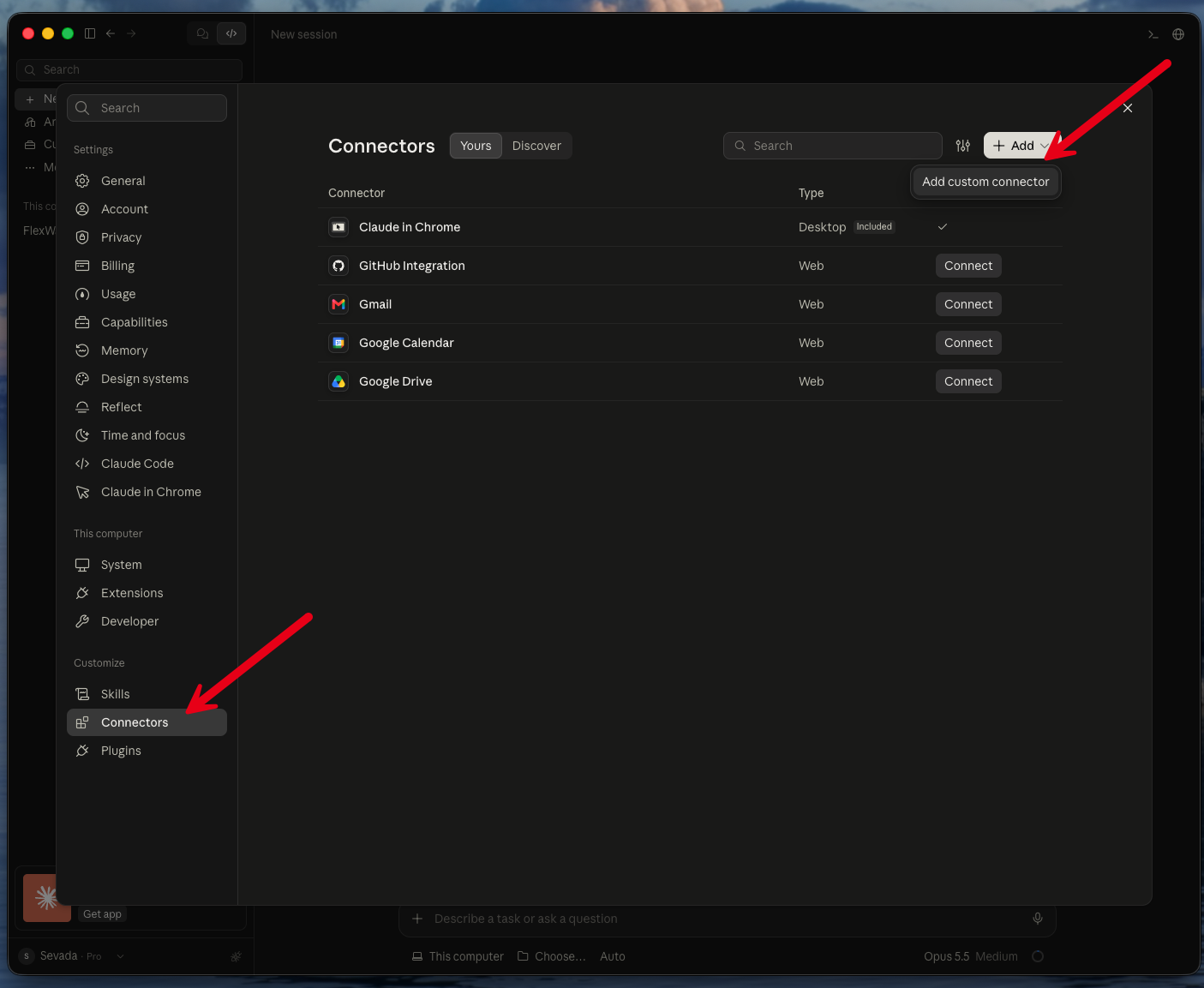Connect the Gmail connector
Image resolution: width=1204 pixels, height=988 pixels.
point(968,304)
